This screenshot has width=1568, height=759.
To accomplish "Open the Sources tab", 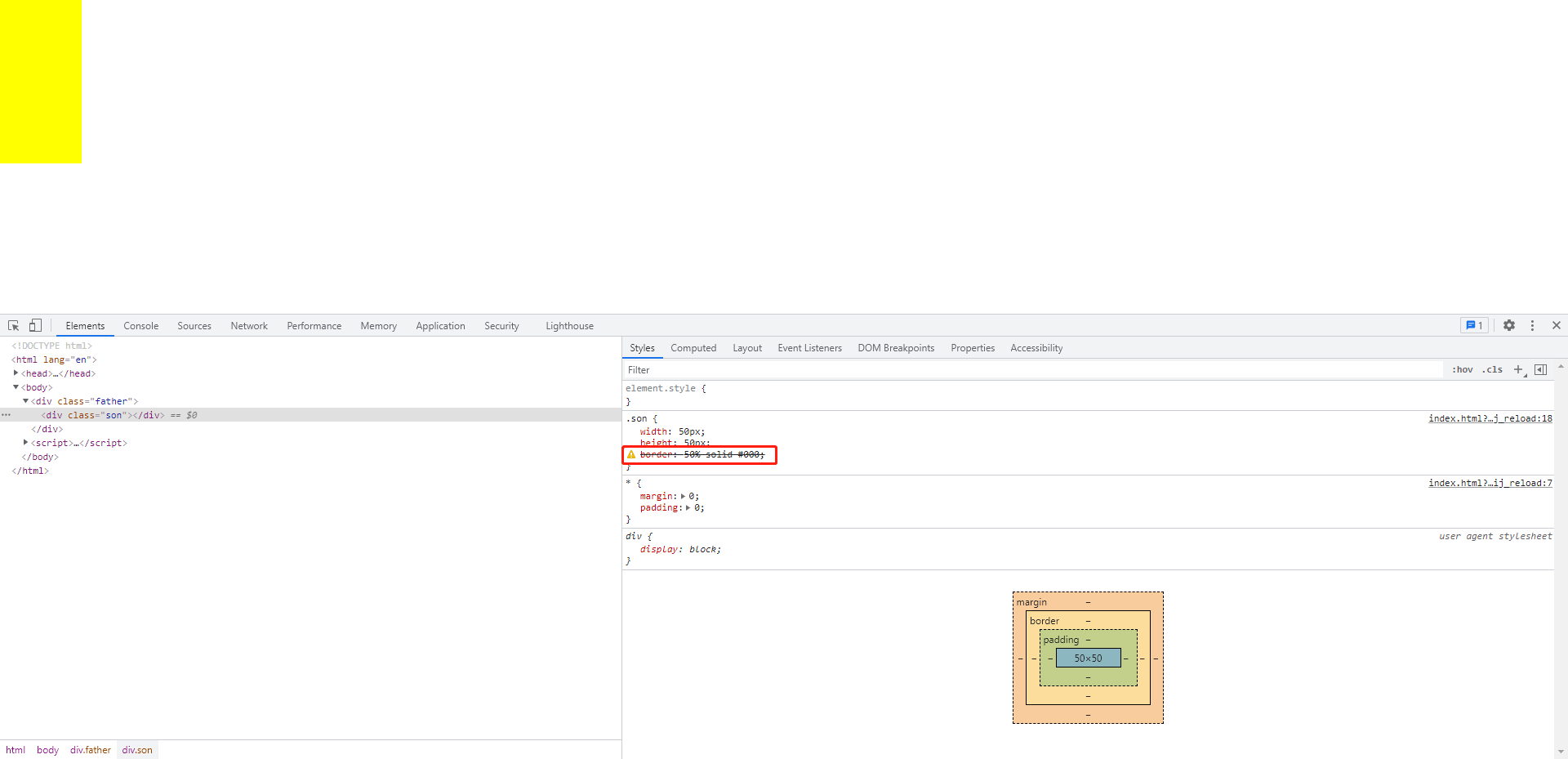I will point(194,326).
